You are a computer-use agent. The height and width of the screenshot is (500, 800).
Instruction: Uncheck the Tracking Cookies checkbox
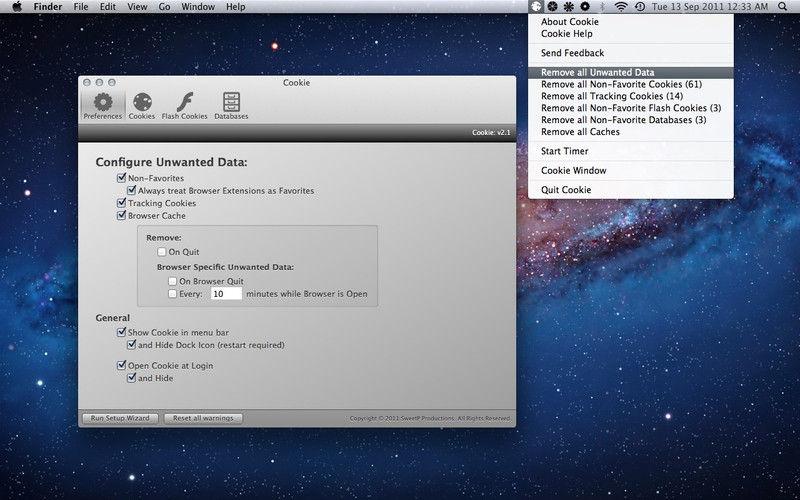[121, 203]
